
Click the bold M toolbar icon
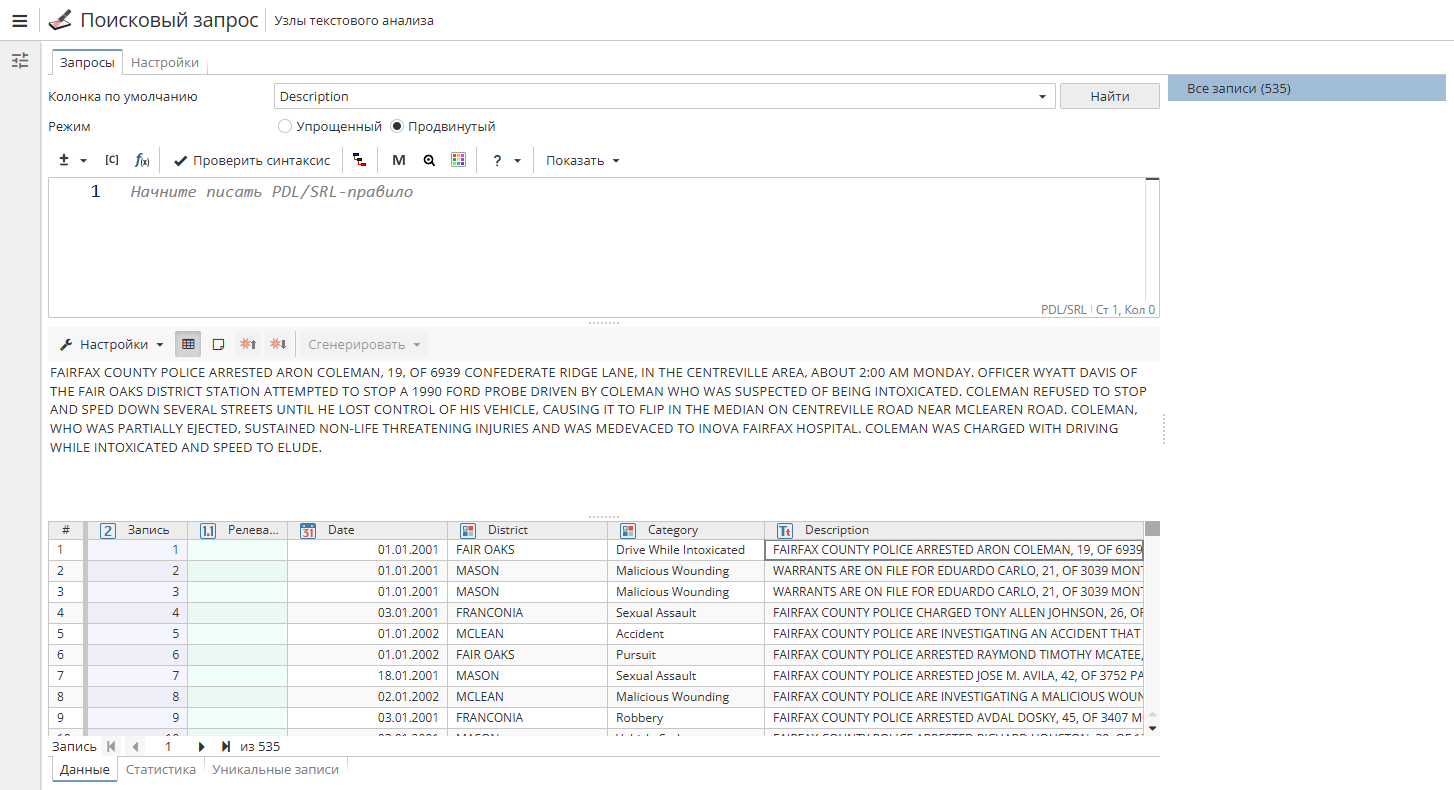(399, 160)
